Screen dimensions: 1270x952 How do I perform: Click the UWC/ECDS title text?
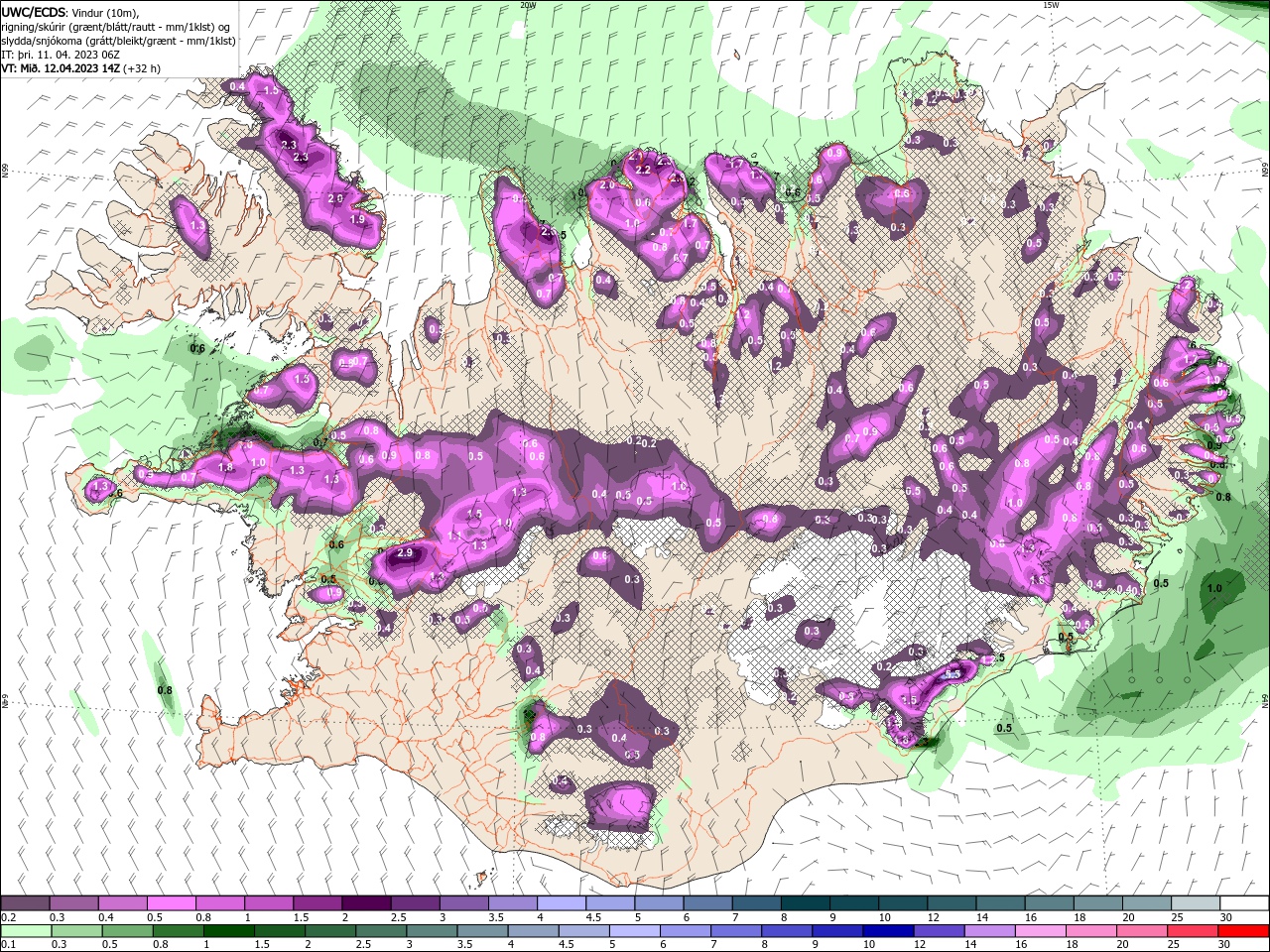36,12
